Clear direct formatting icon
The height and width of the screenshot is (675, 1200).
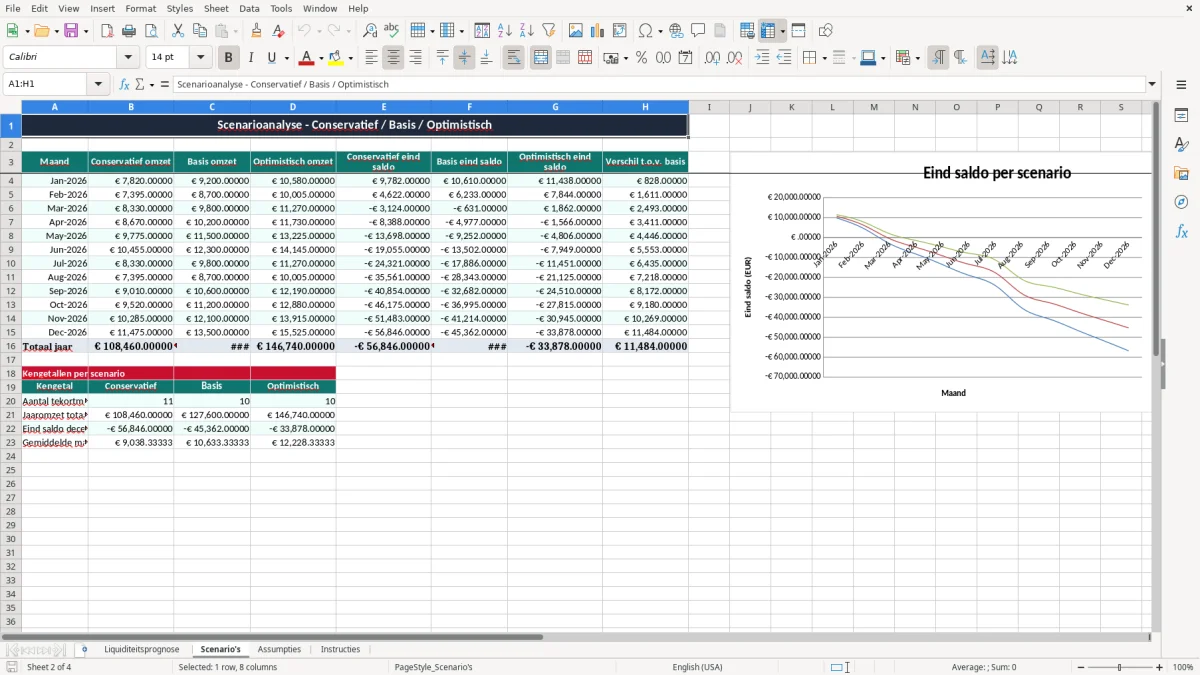279,31
